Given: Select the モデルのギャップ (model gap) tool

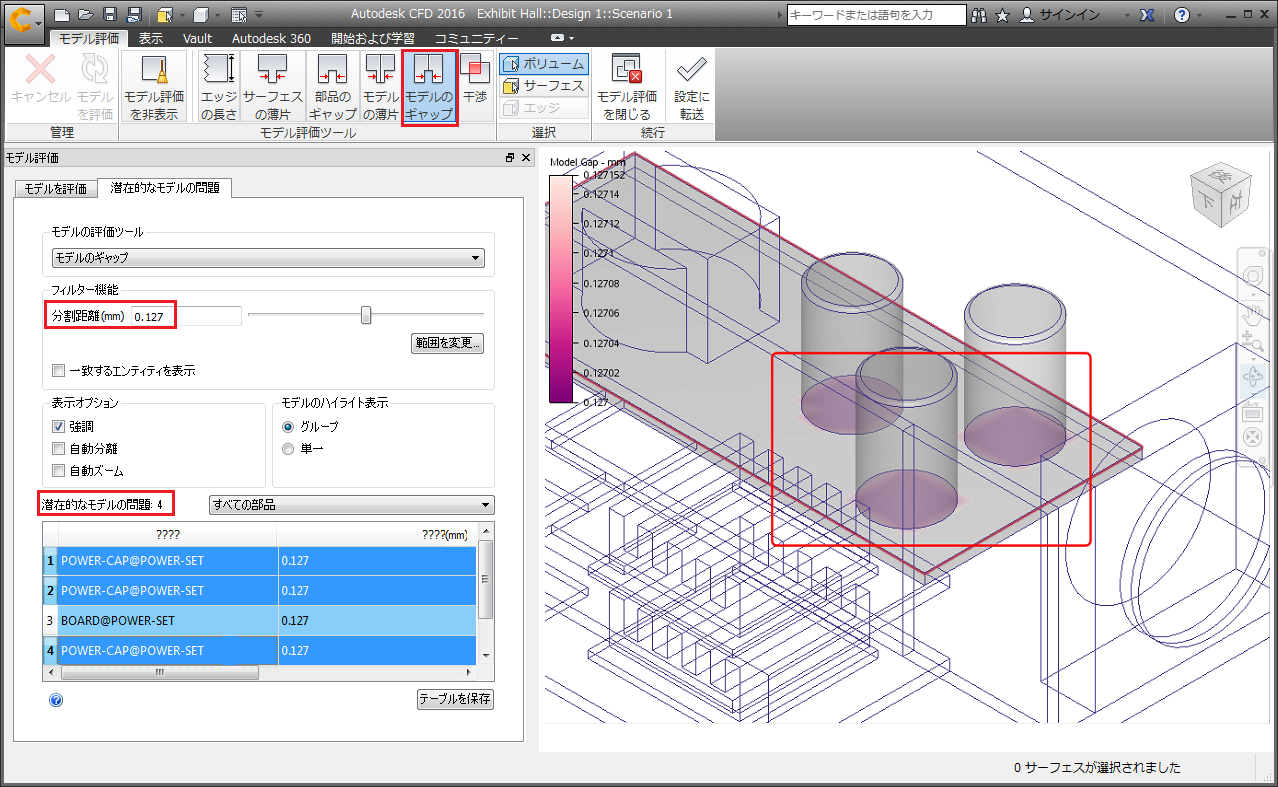Looking at the screenshot, I should click(x=429, y=88).
